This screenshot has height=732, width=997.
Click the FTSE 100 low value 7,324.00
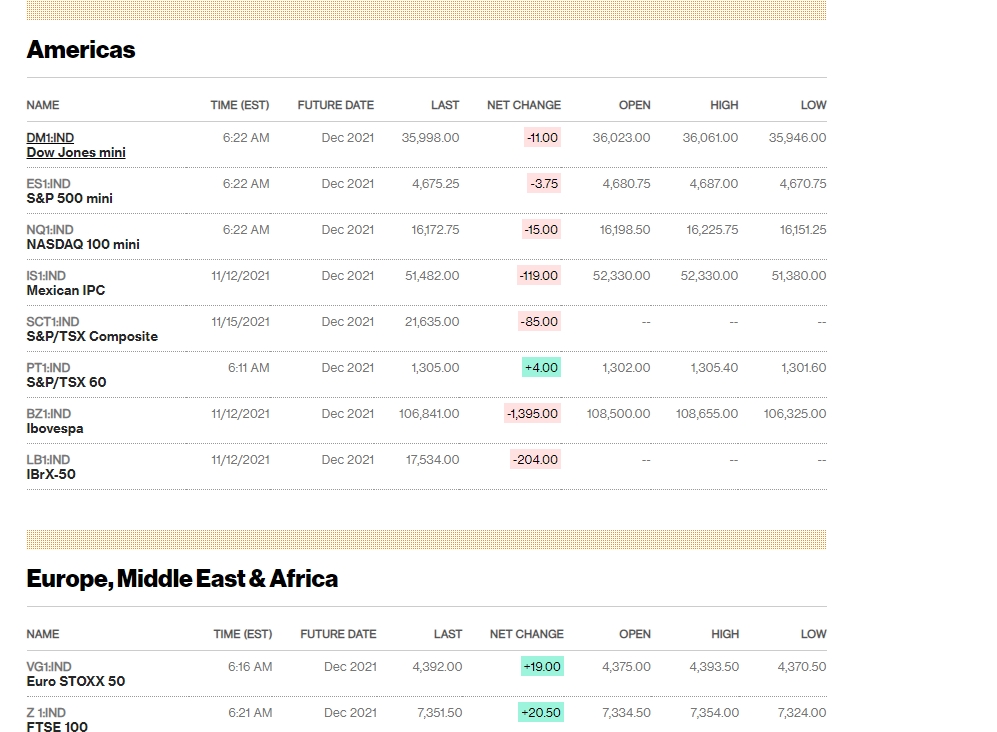[802, 713]
